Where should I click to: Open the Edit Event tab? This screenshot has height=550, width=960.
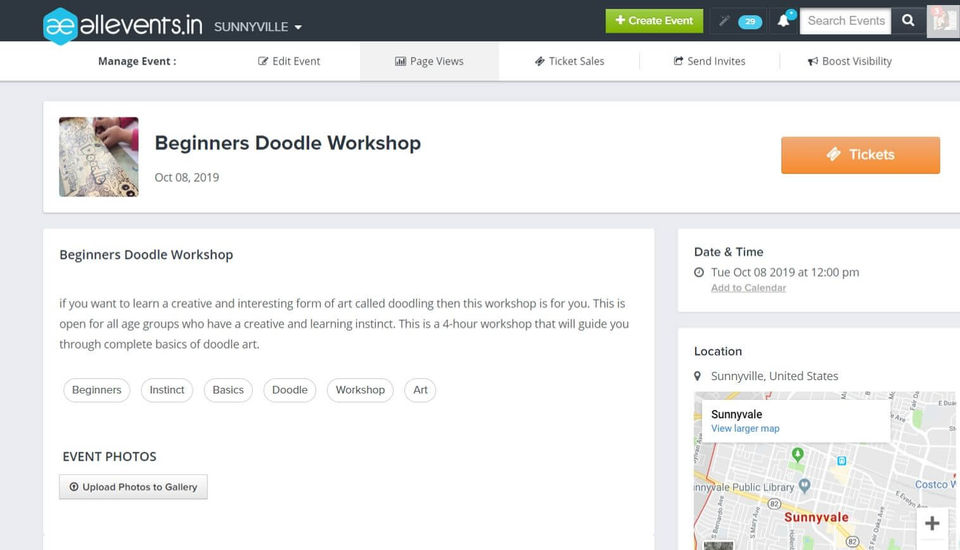[289, 61]
